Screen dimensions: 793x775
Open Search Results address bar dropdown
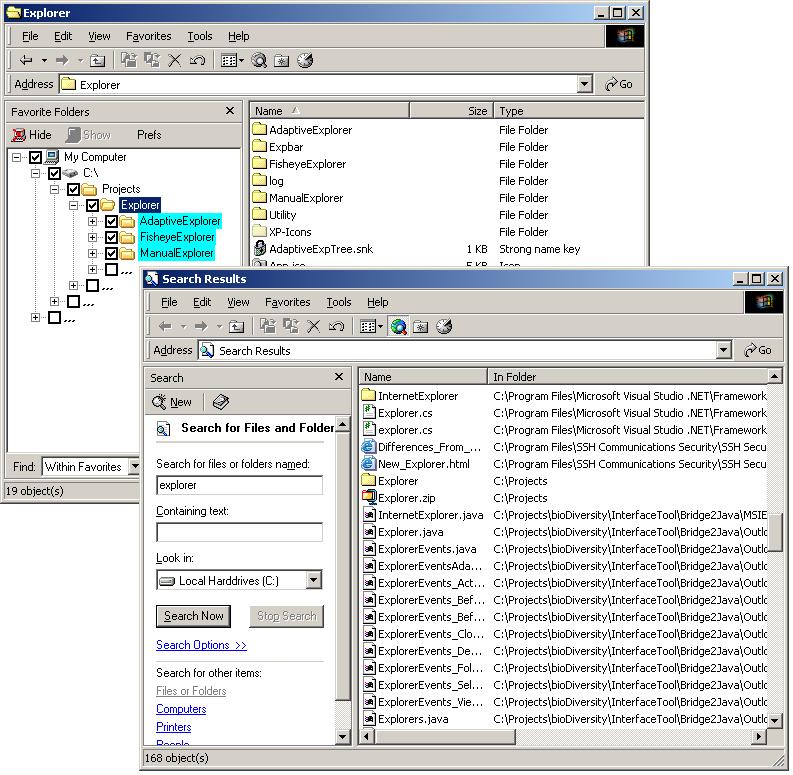point(724,350)
